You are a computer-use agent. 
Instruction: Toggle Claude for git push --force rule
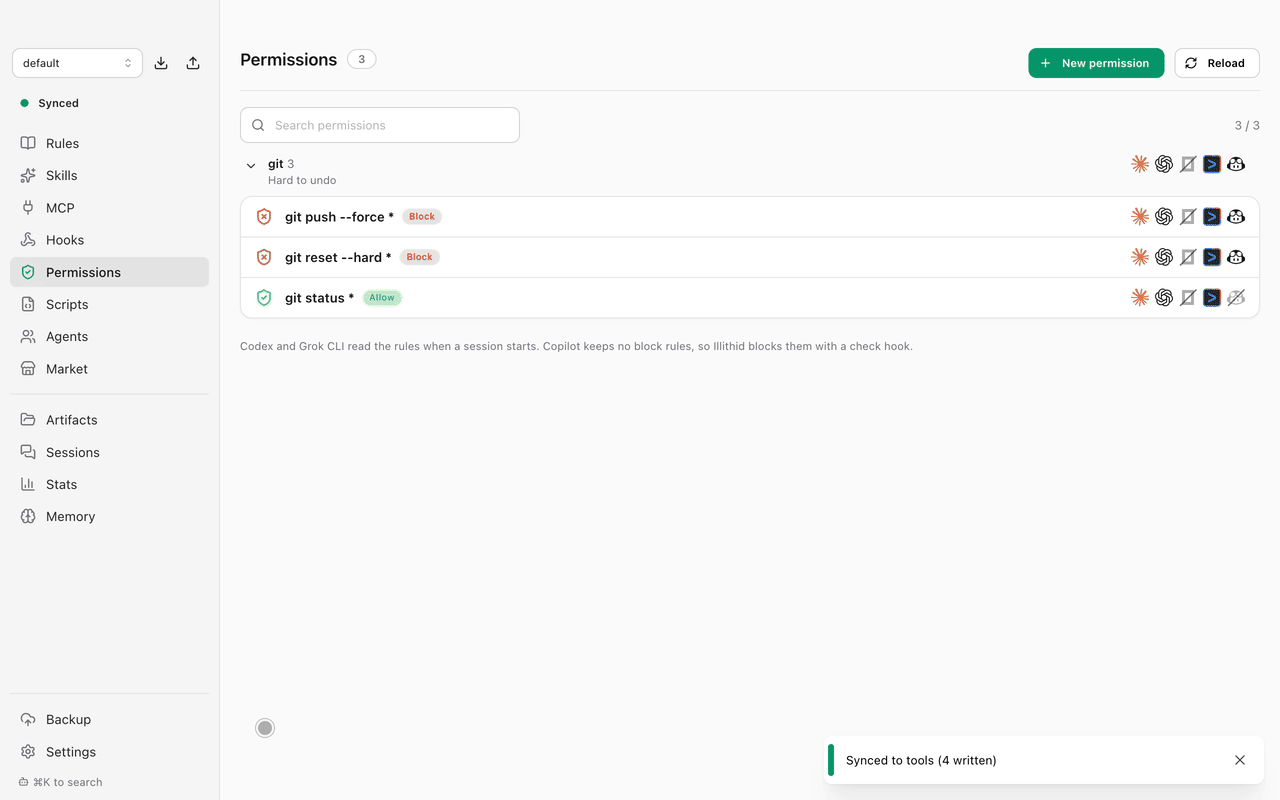(1140, 216)
